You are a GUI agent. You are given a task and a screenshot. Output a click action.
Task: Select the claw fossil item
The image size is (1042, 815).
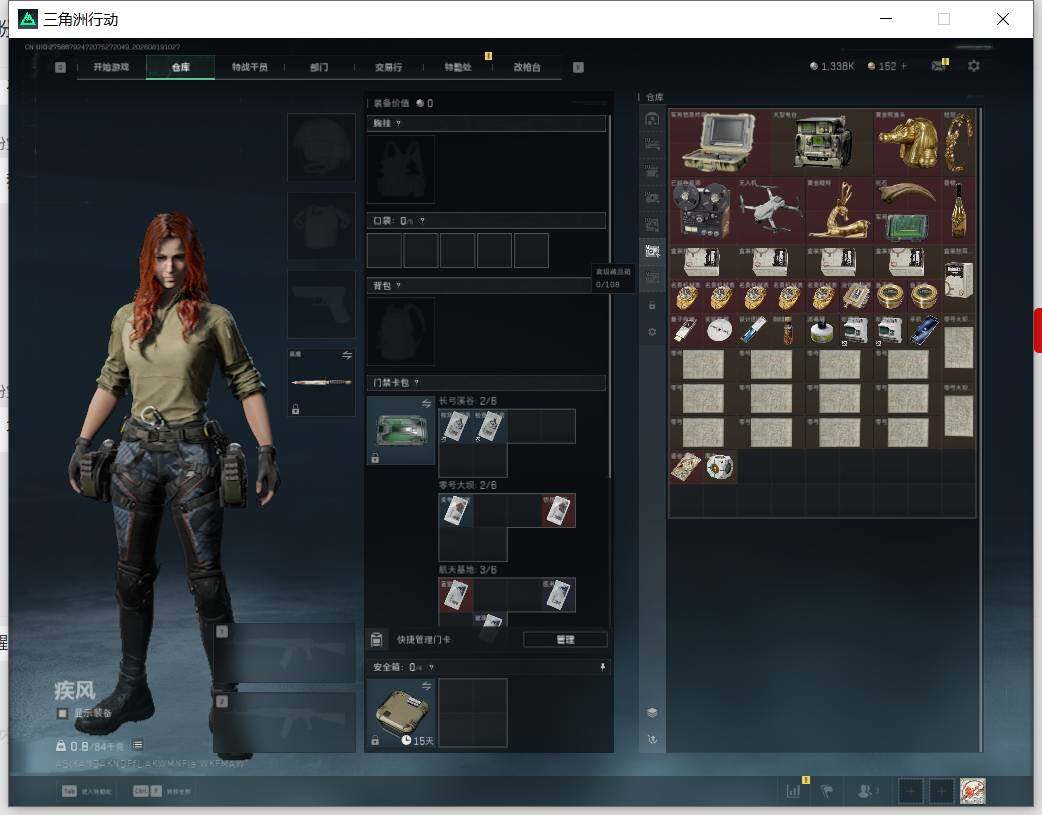tap(907, 193)
